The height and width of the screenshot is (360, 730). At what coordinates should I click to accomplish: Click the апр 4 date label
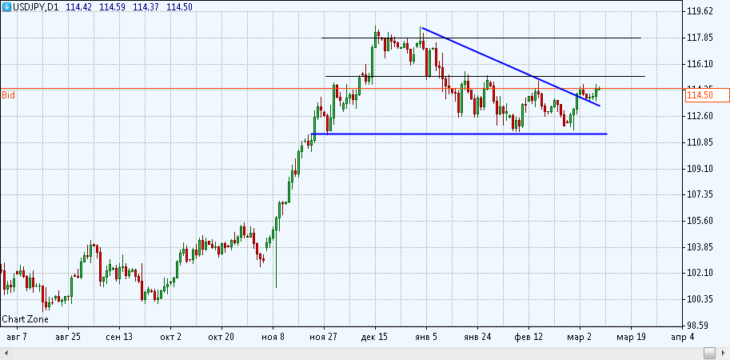682,337
